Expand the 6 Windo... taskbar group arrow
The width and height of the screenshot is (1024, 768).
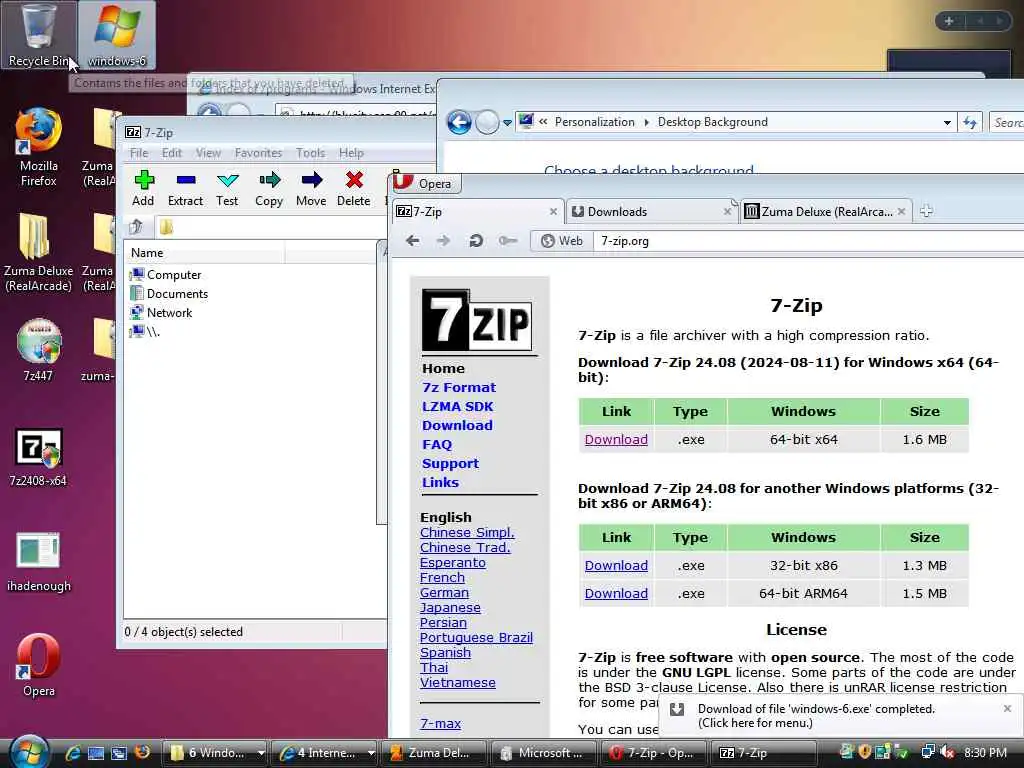[261, 752]
